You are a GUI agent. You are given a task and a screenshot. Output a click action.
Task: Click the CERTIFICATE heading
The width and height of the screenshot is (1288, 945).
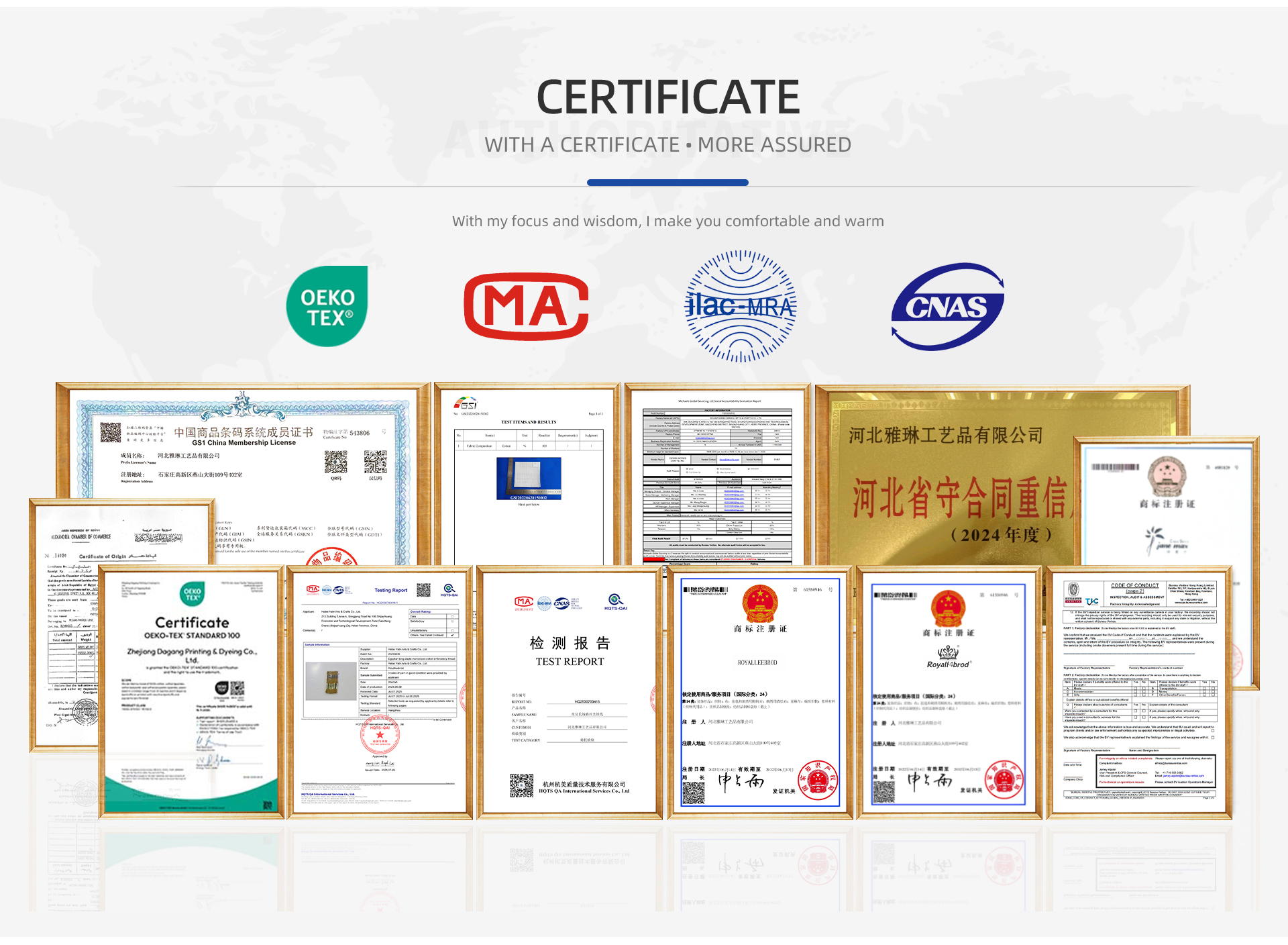pos(667,97)
